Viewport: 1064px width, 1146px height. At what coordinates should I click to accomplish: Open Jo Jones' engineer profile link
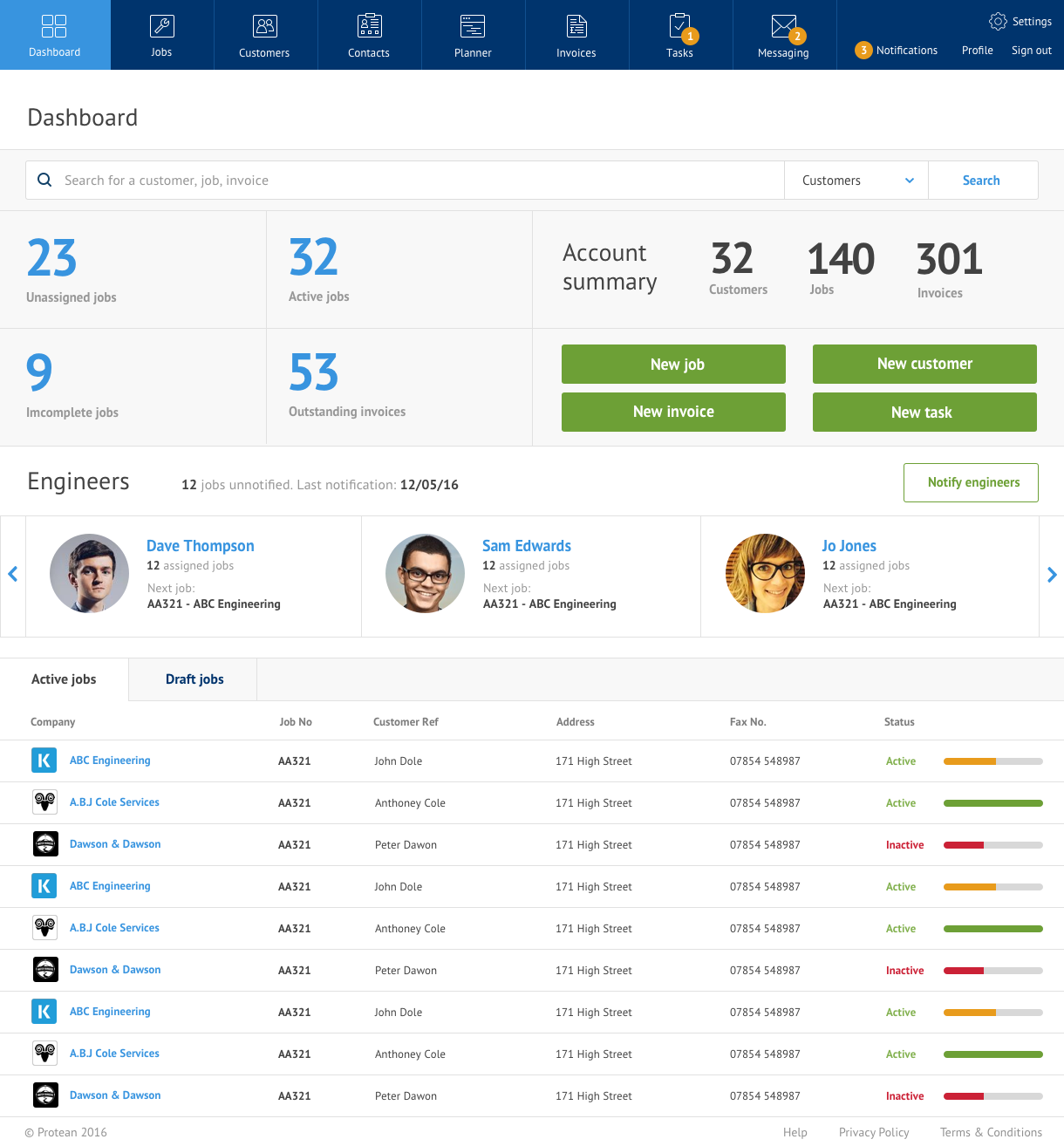pyautogui.click(x=849, y=546)
